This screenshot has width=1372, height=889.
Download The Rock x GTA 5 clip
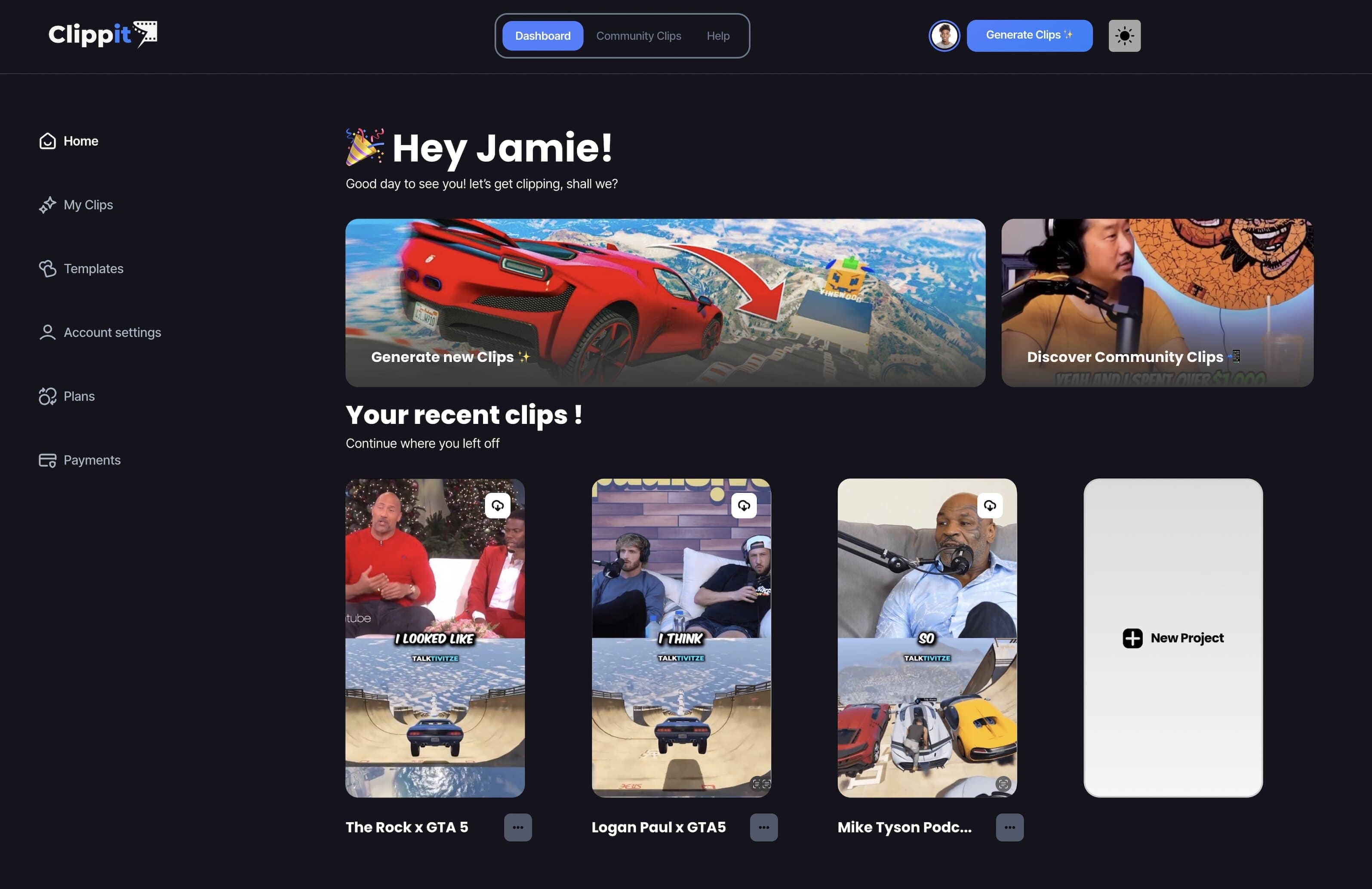click(x=497, y=505)
